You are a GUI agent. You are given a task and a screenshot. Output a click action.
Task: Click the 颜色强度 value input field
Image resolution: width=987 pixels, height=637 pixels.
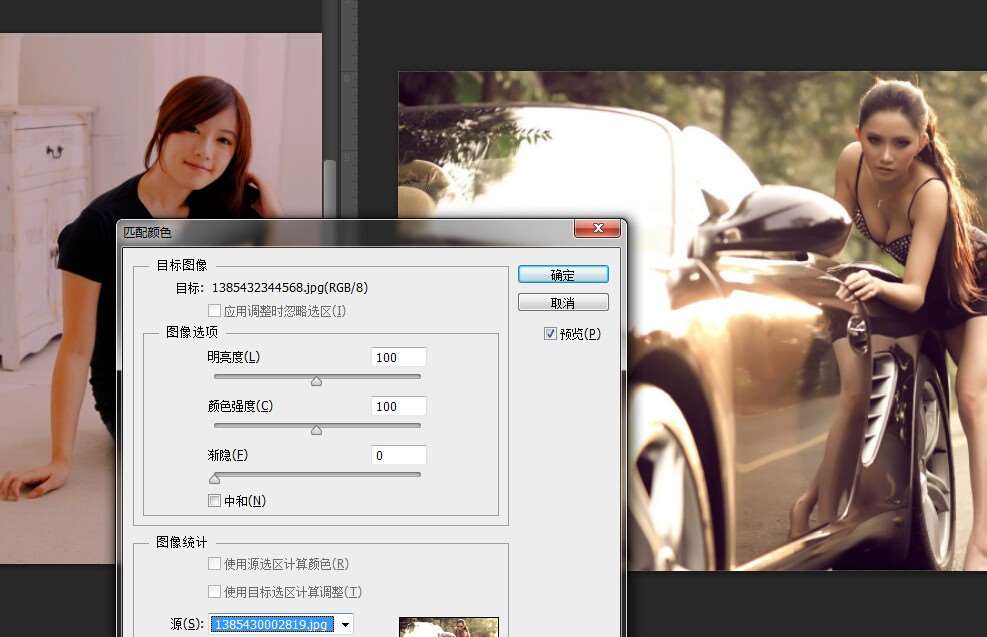coord(398,406)
